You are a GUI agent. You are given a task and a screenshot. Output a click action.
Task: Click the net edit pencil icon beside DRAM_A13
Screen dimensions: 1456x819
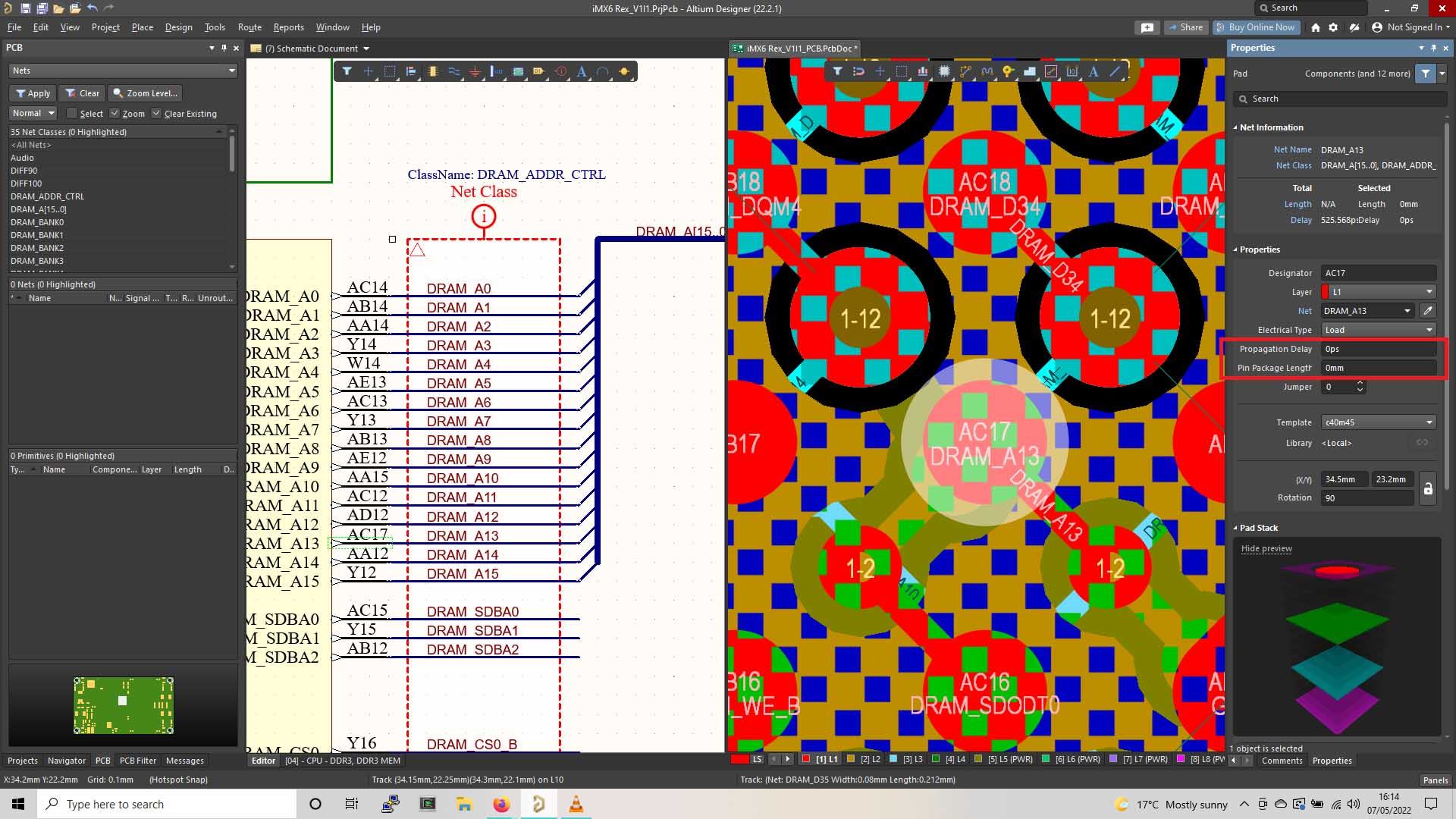tap(1427, 311)
